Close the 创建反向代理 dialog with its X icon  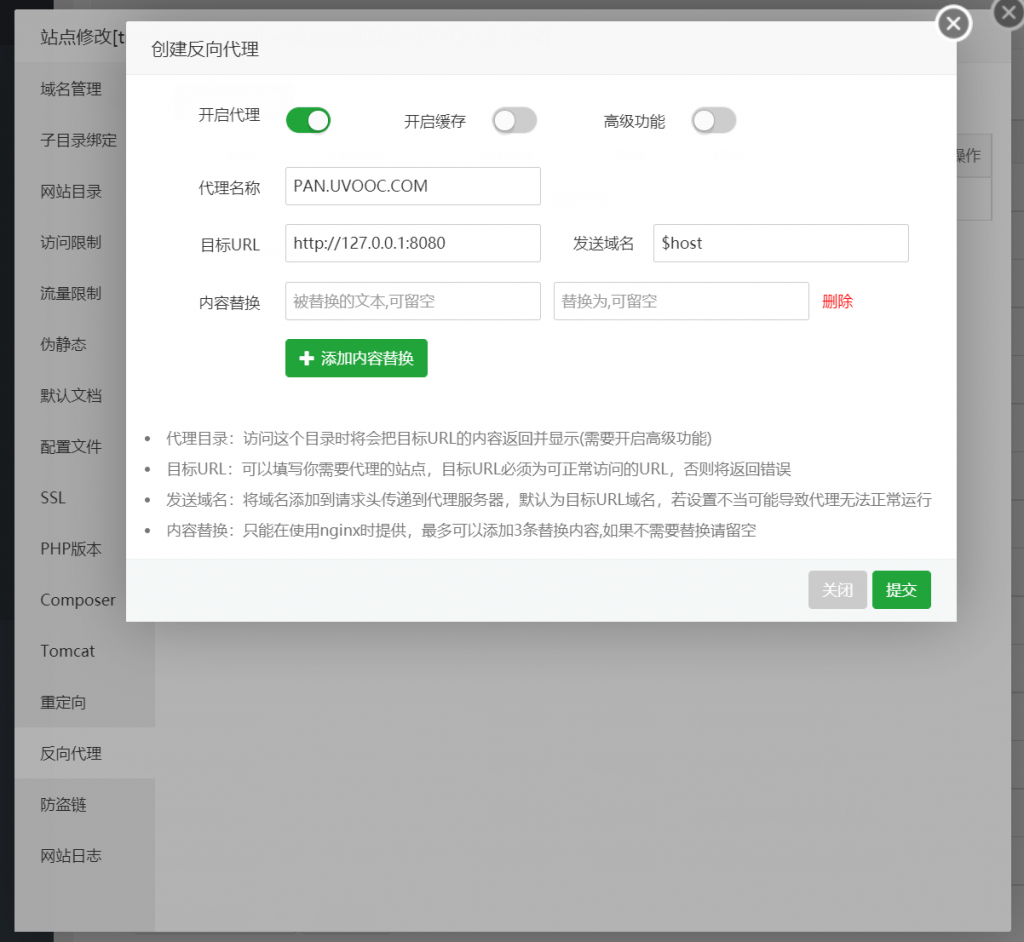click(x=952, y=23)
